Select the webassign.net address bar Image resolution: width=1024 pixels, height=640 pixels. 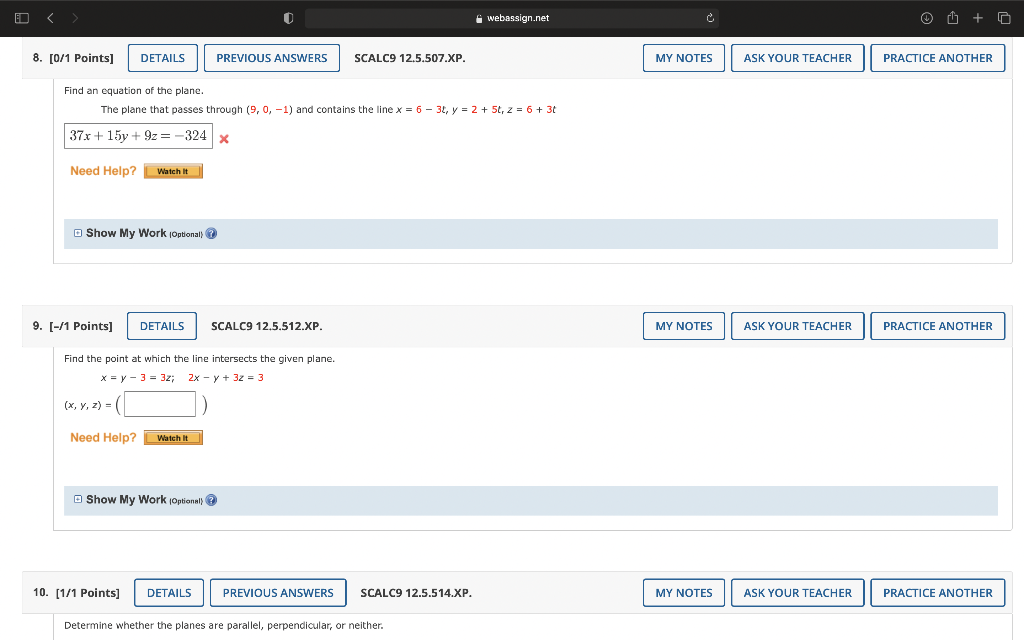pos(512,18)
